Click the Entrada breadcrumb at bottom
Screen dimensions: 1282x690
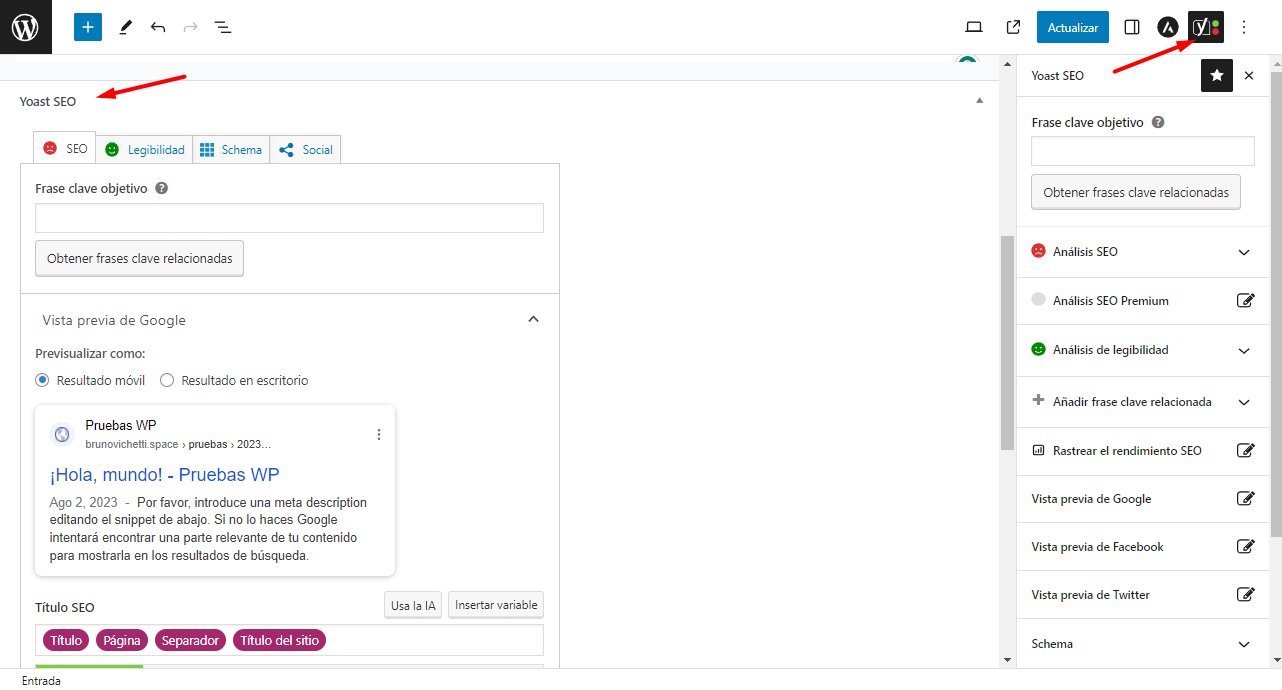point(41,680)
